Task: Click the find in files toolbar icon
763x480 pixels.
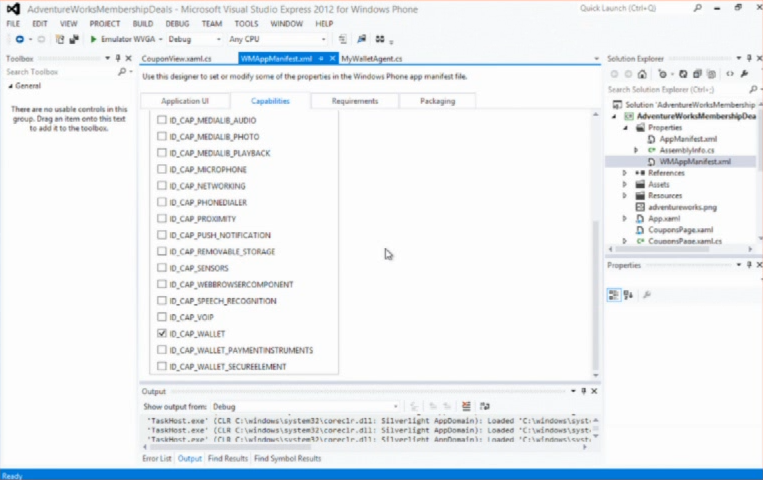Action: coord(362,39)
